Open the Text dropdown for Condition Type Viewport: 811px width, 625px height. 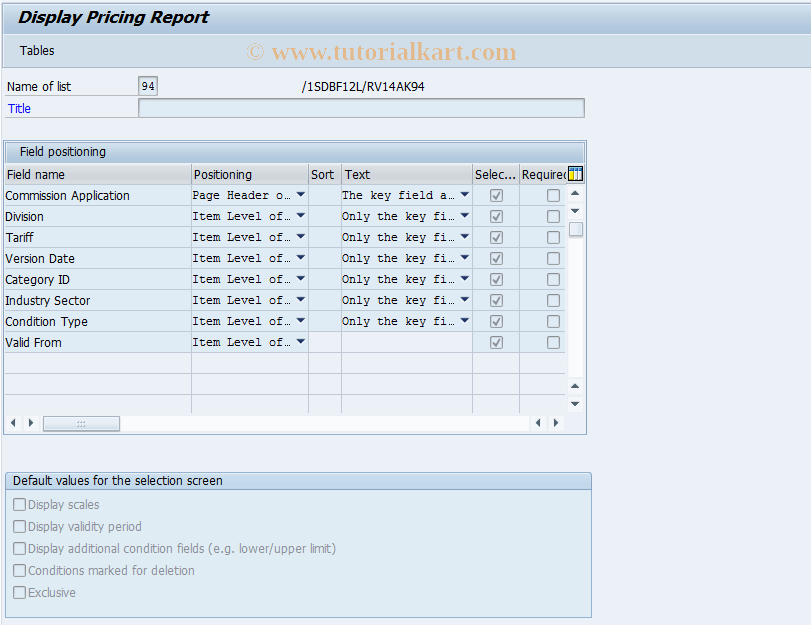tap(463, 321)
